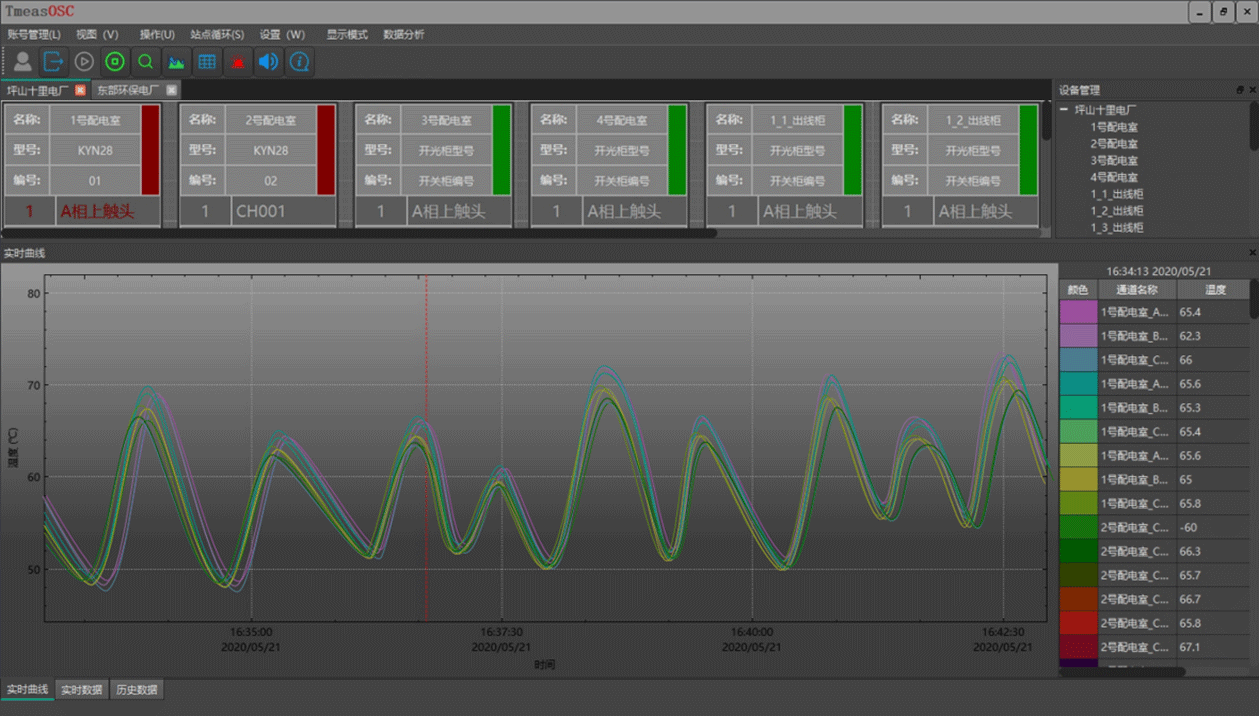This screenshot has height=716, width=1259.
Task: Open the curve chart view icon
Action: (x=176, y=62)
